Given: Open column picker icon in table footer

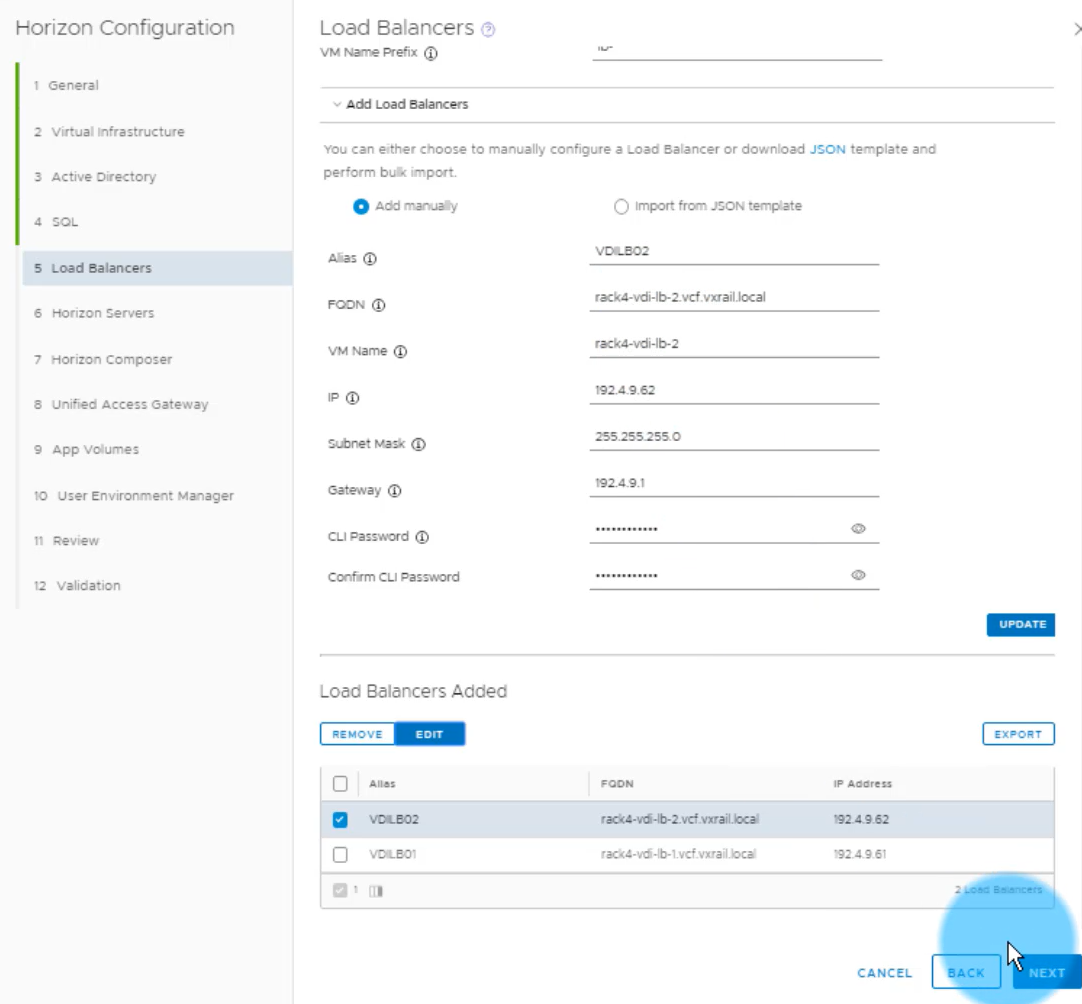Looking at the screenshot, I should pyautogui.click(x=376, y=890).
